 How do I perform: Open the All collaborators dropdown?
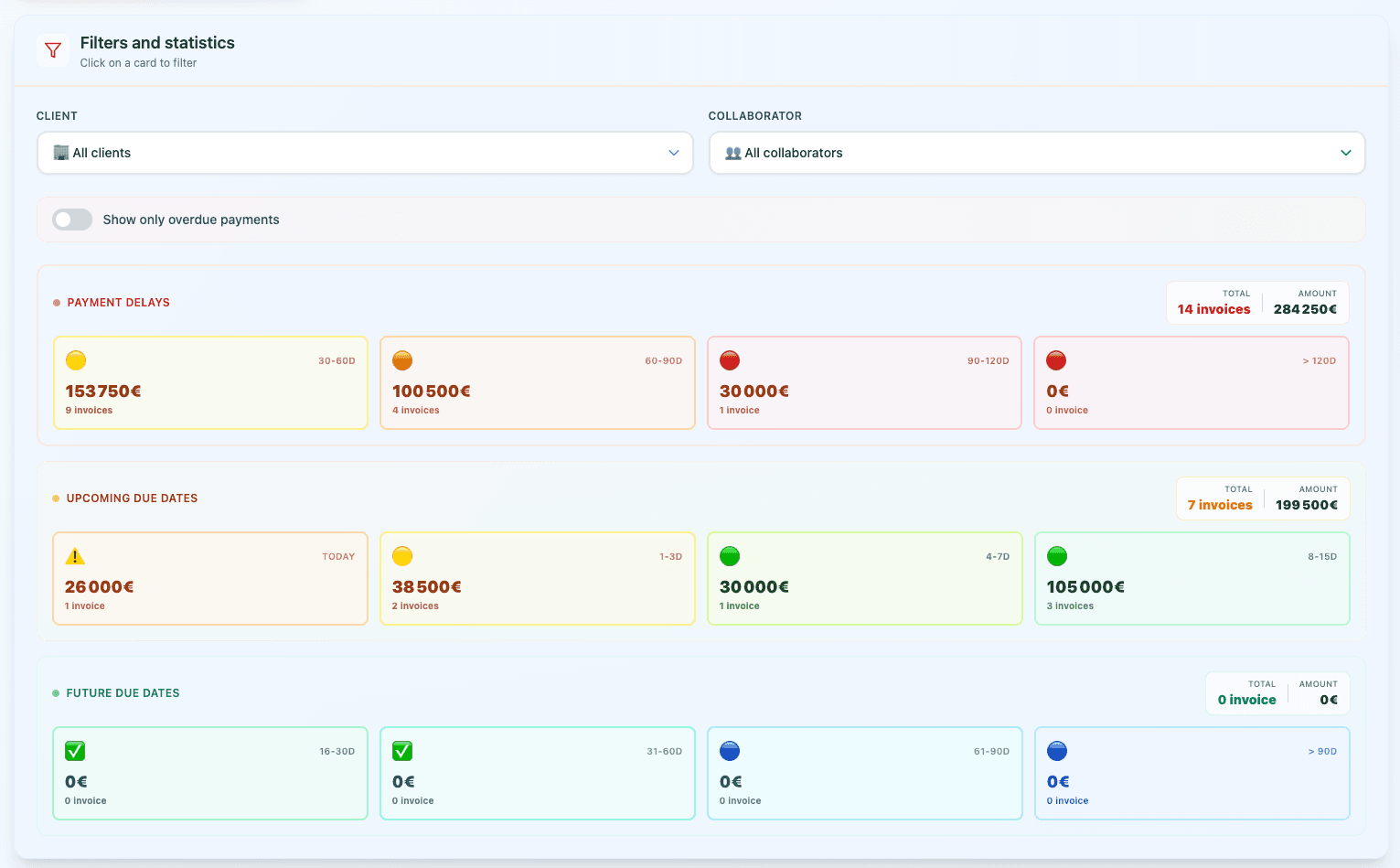(1036, 153)
